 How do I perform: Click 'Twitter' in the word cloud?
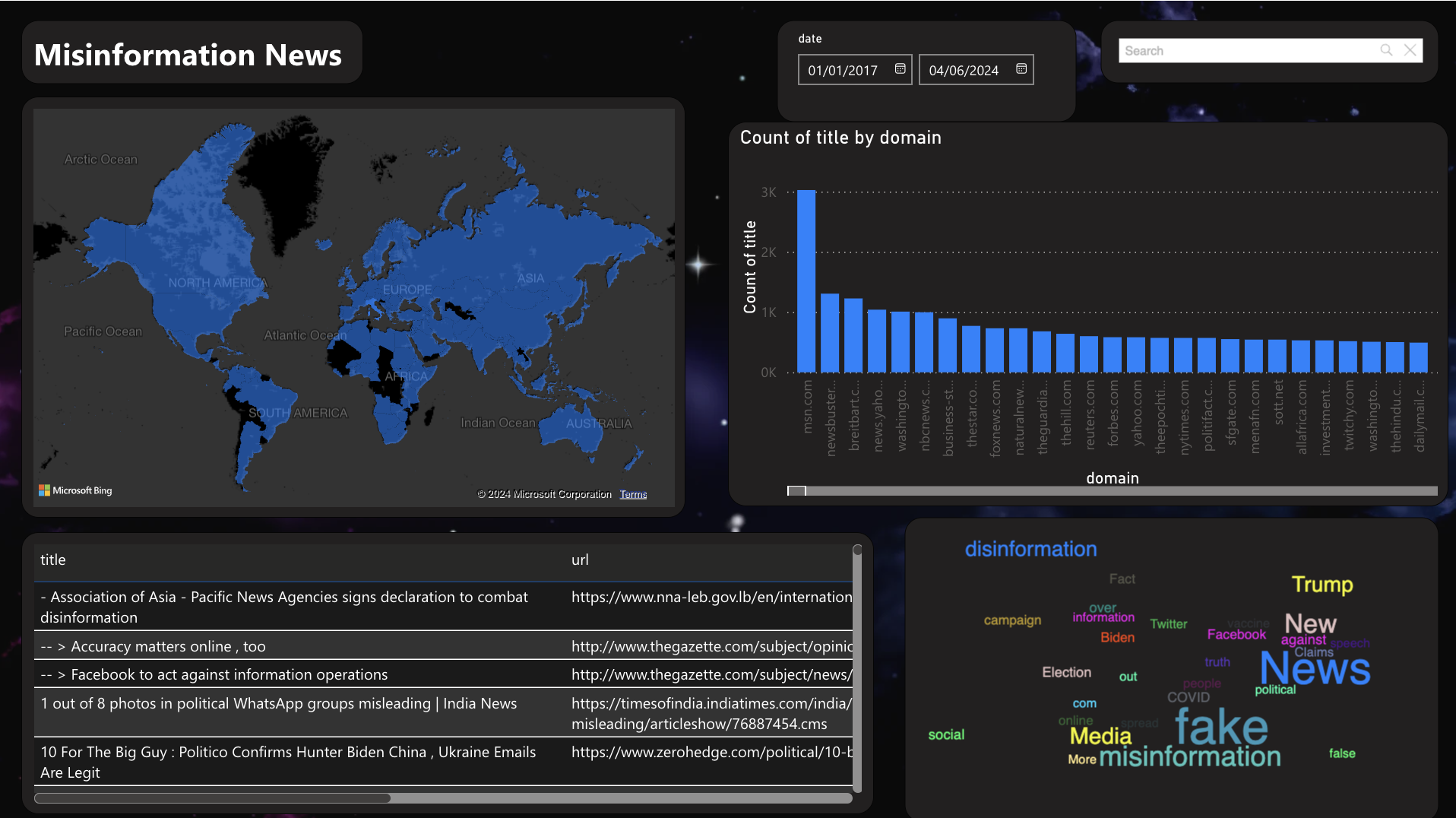1168,623
